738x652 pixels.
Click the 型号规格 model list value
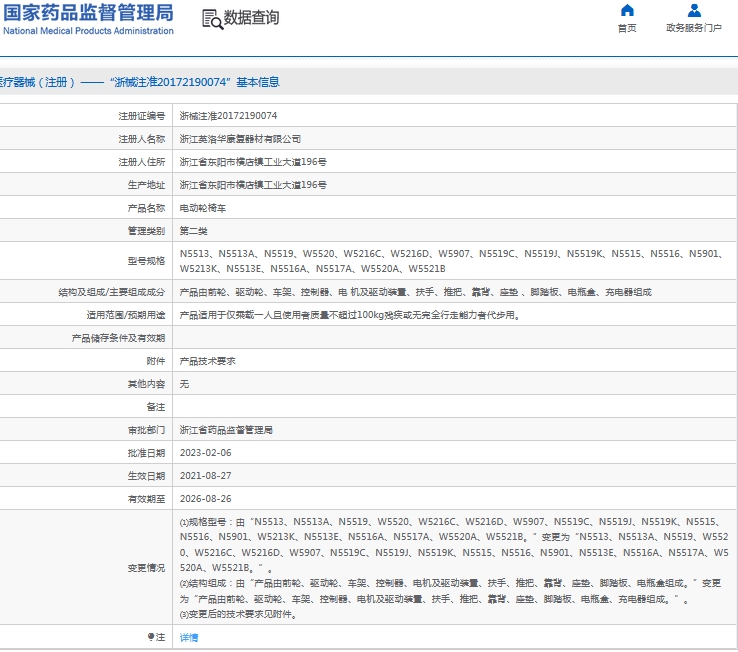tap(451, 261)
